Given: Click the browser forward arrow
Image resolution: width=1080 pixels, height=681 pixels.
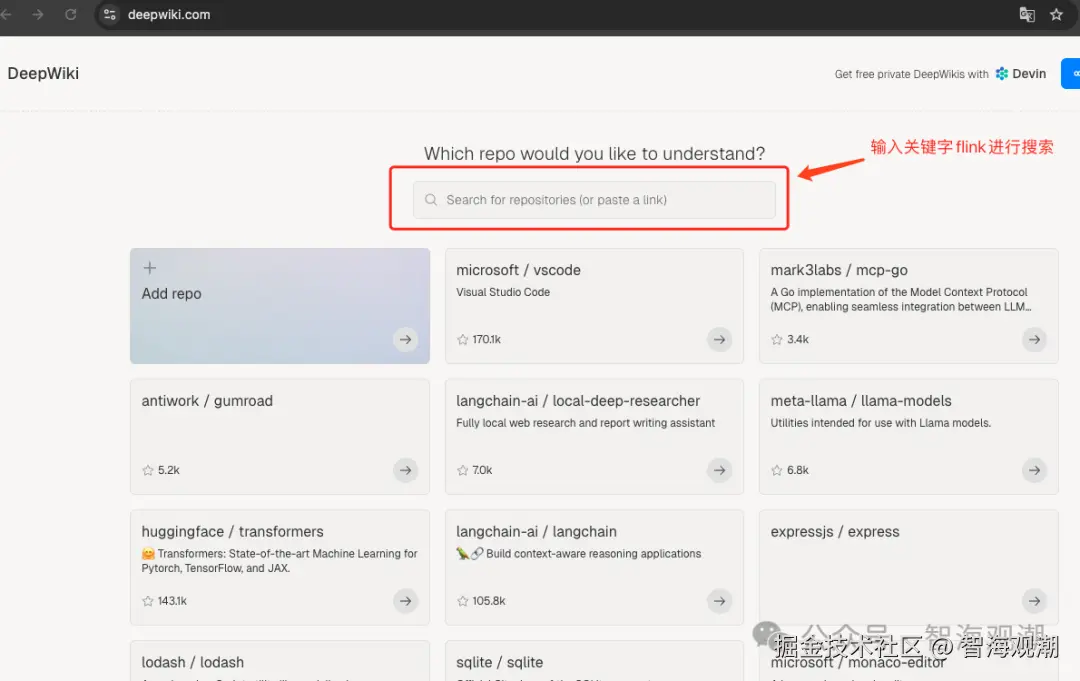Looking at the screenshot, I should (x=38, y=14).
